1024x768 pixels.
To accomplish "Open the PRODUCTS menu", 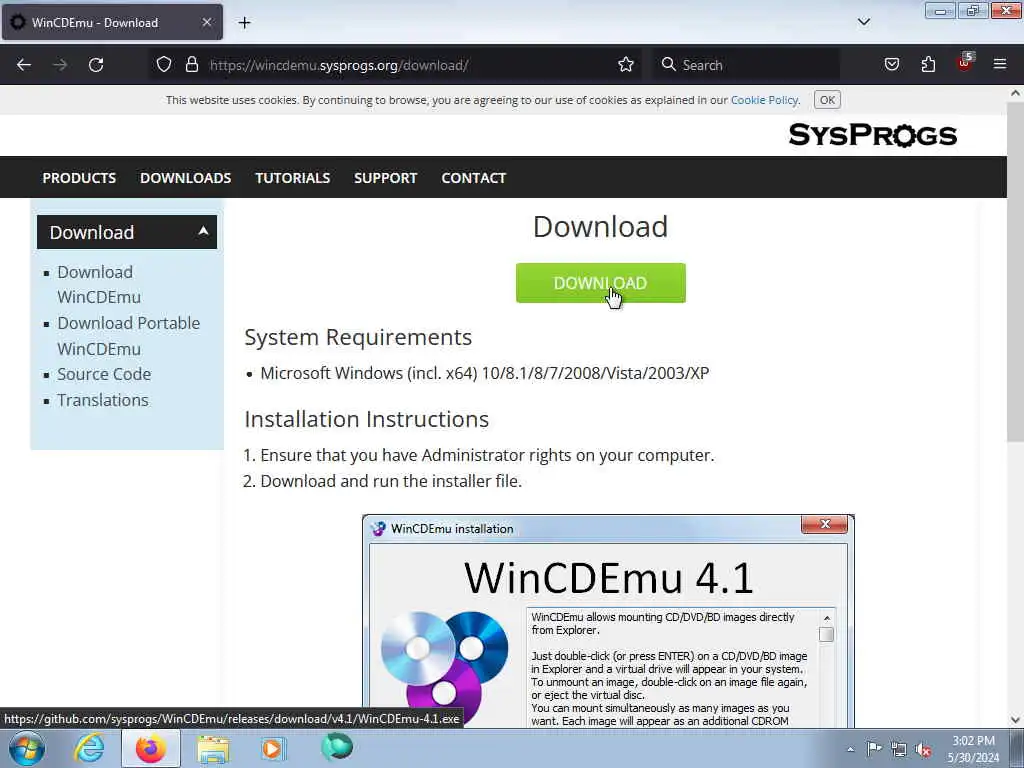I will pos(79,178).
